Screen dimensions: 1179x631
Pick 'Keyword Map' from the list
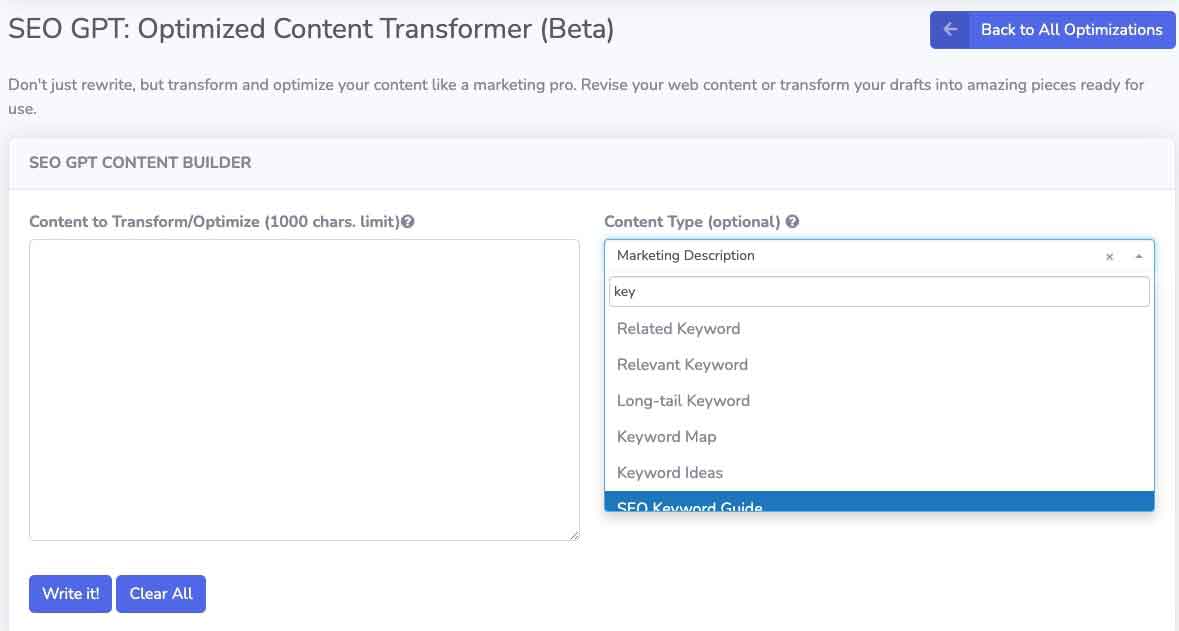(x=879, y=437)
